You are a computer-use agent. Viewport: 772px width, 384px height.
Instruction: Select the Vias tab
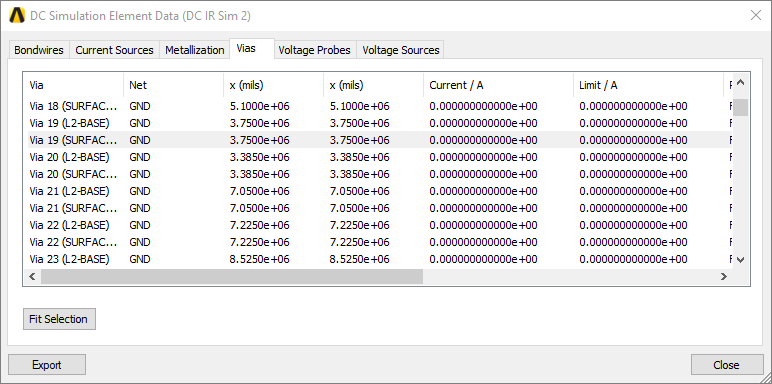coord(252,49)
